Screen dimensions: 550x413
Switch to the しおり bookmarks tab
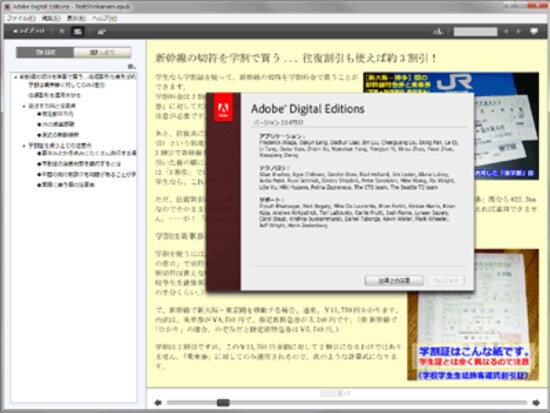pyautogui.click(x=102, y=52)
